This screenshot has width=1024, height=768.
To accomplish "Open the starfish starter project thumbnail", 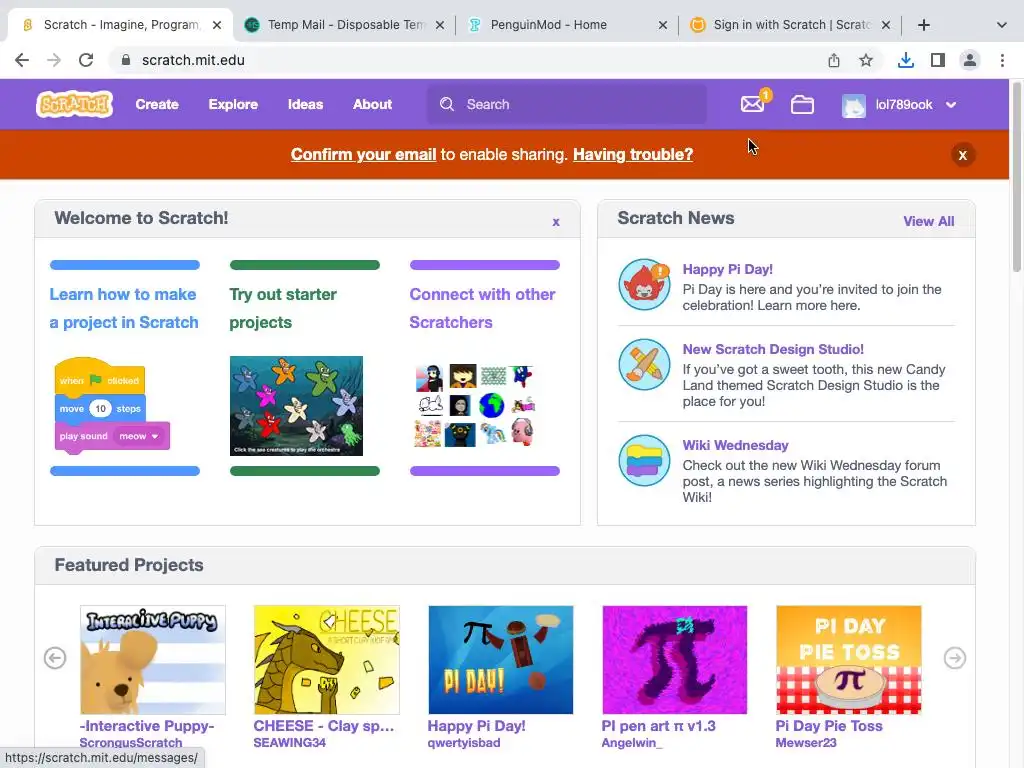I will (x=296, y=406).
